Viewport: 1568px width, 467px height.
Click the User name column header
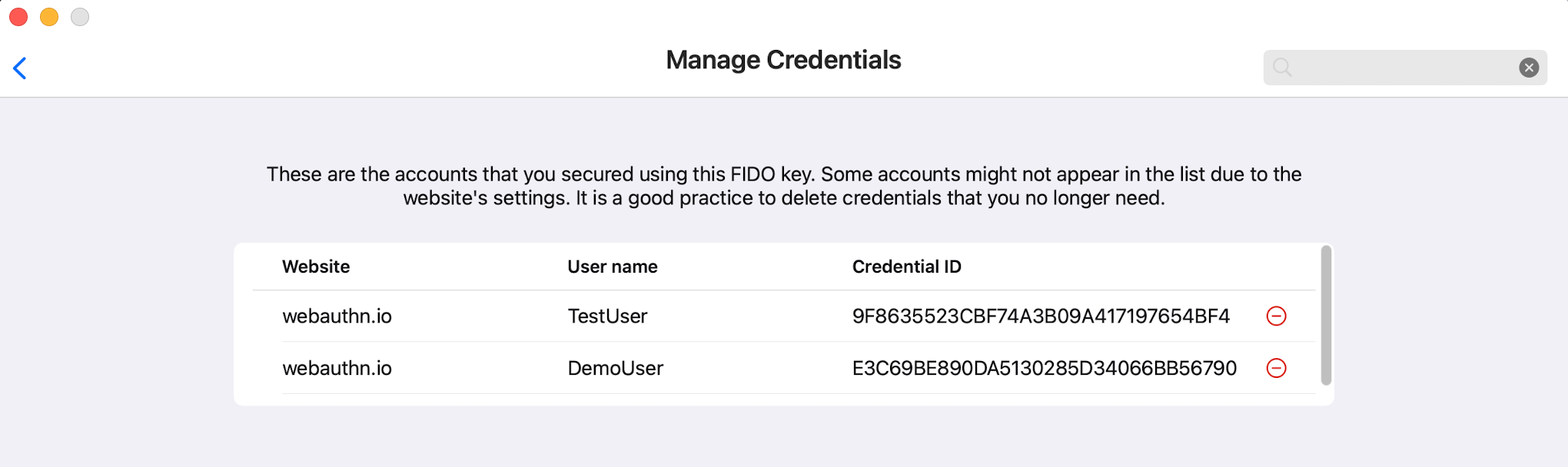612,267
